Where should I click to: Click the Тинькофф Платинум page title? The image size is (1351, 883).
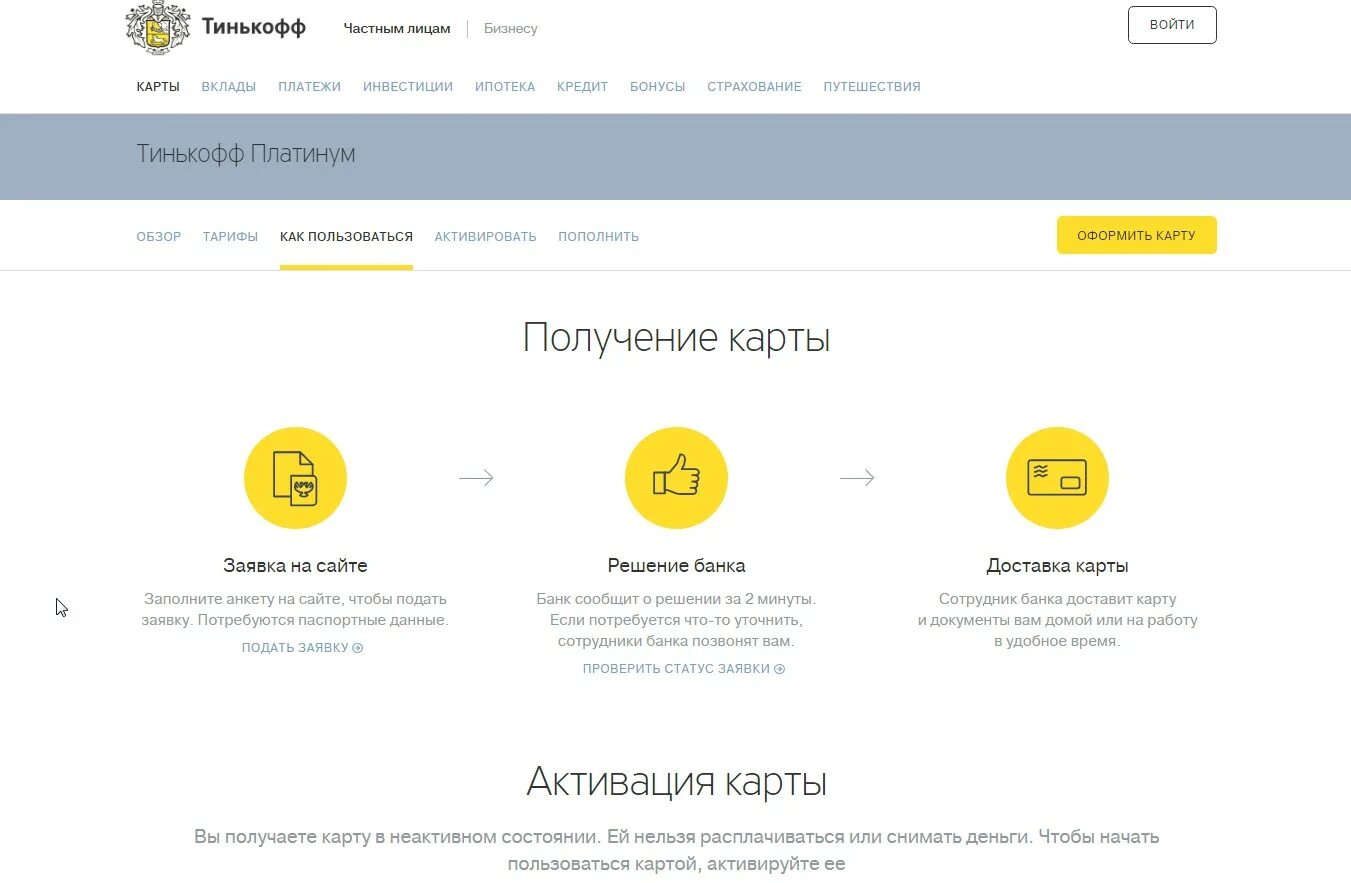[x=246, y=154]
